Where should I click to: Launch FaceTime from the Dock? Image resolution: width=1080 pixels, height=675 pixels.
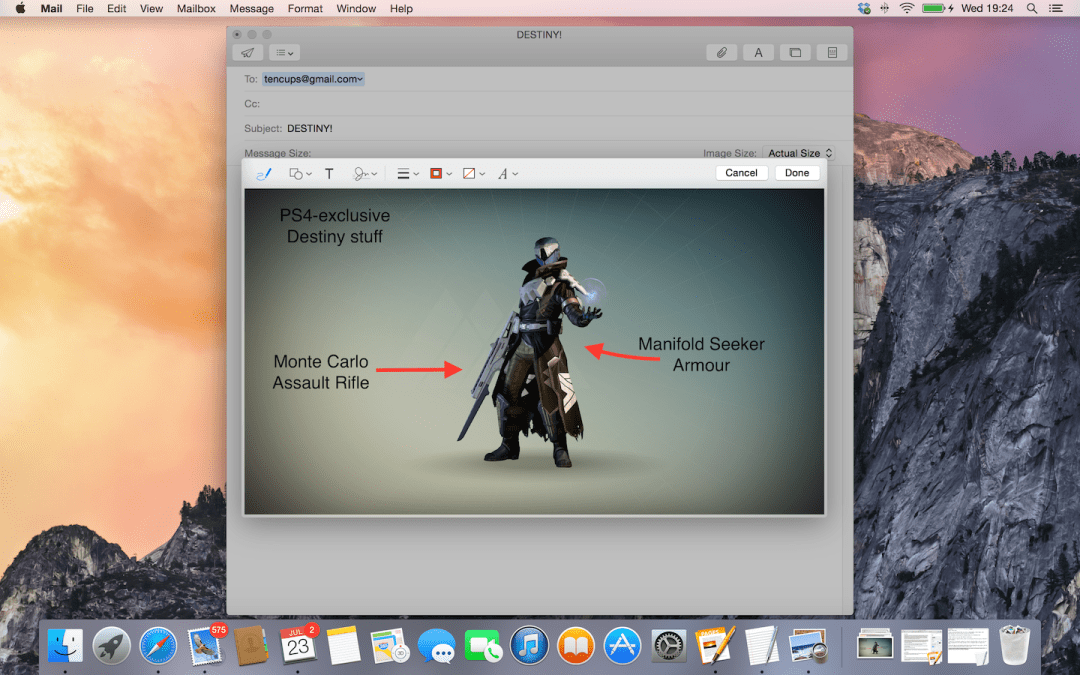pyautogui.click(x=483, y=647)
